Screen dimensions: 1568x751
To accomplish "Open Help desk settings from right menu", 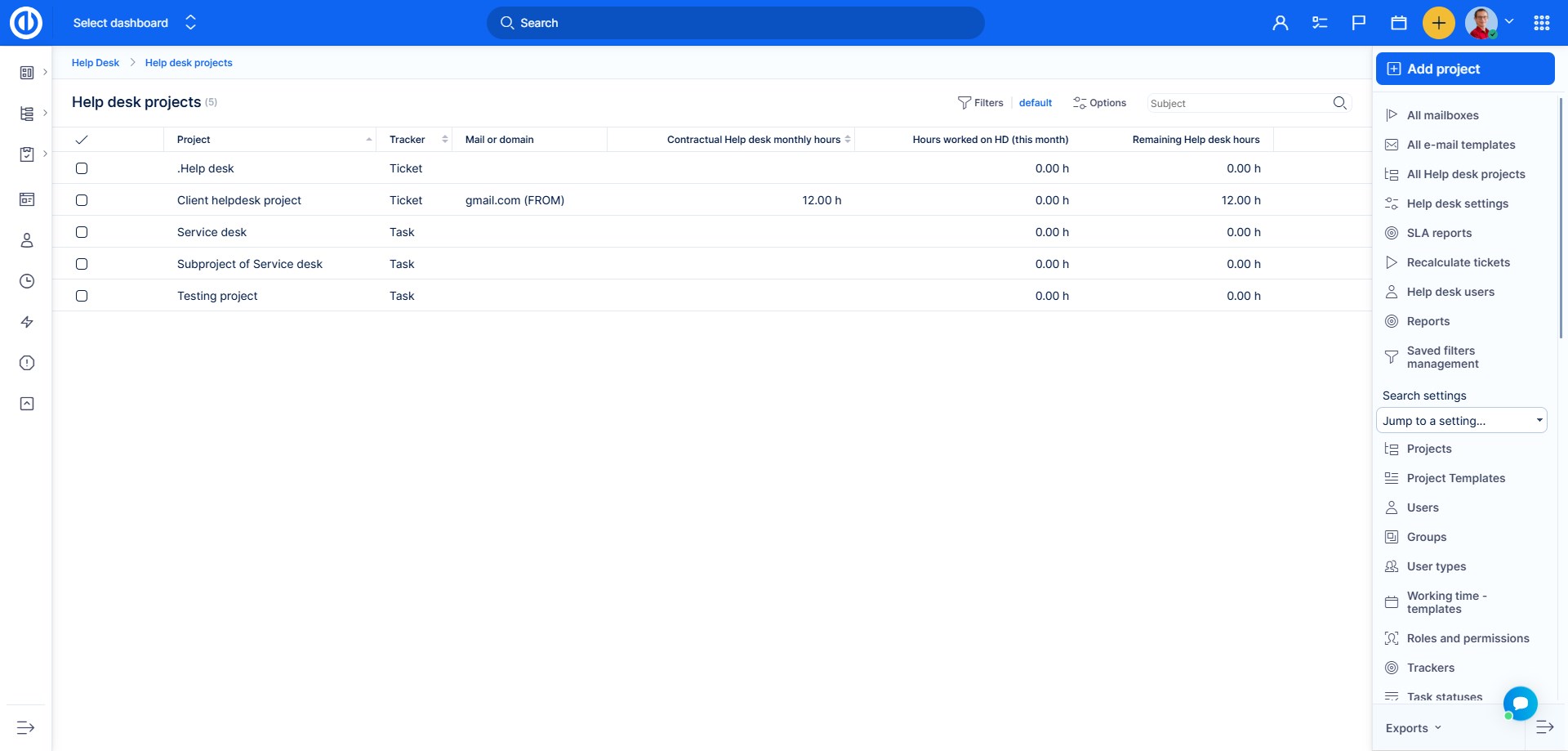I will coord(1457,203).
